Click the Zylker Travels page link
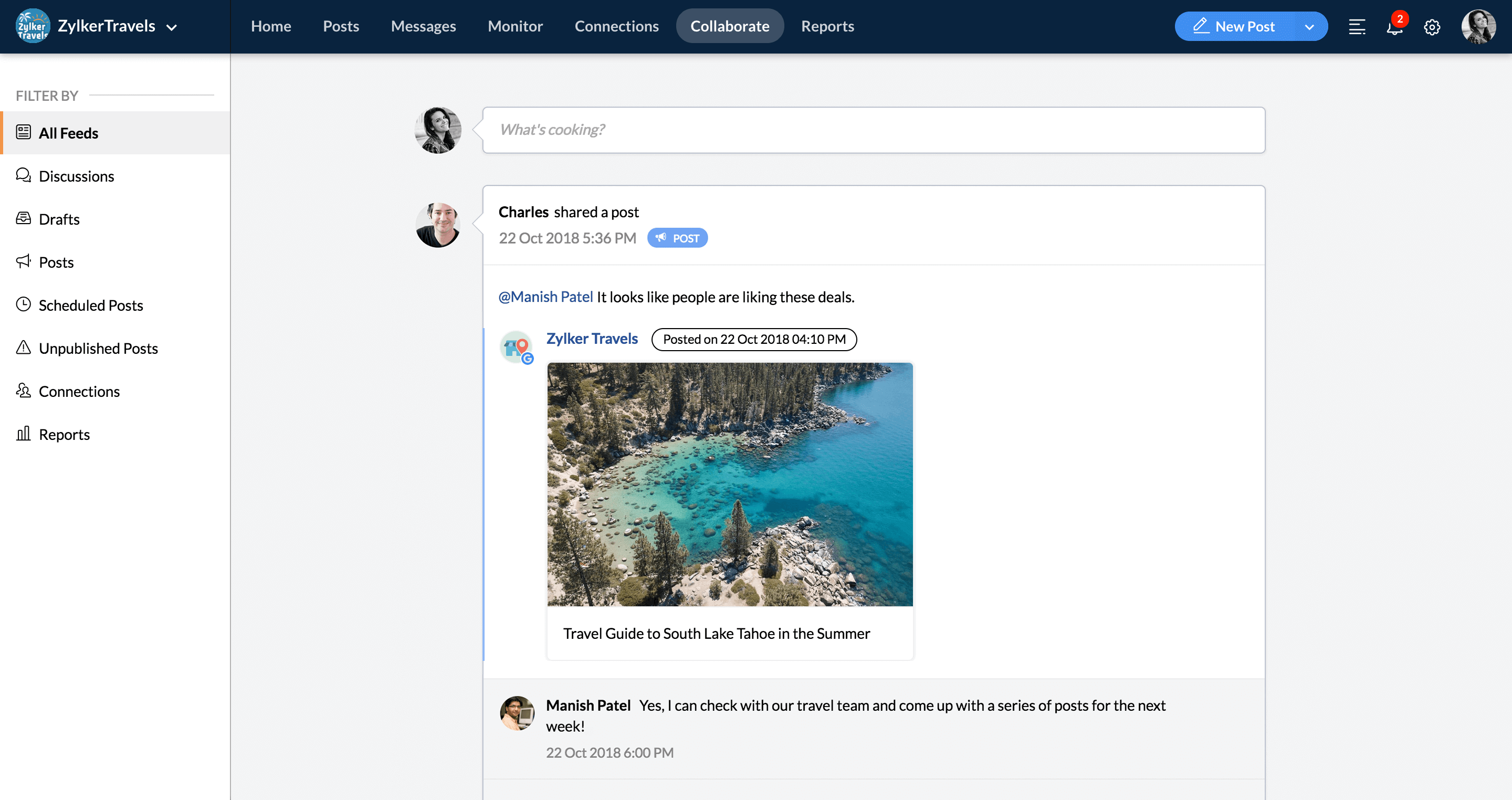 592,339
